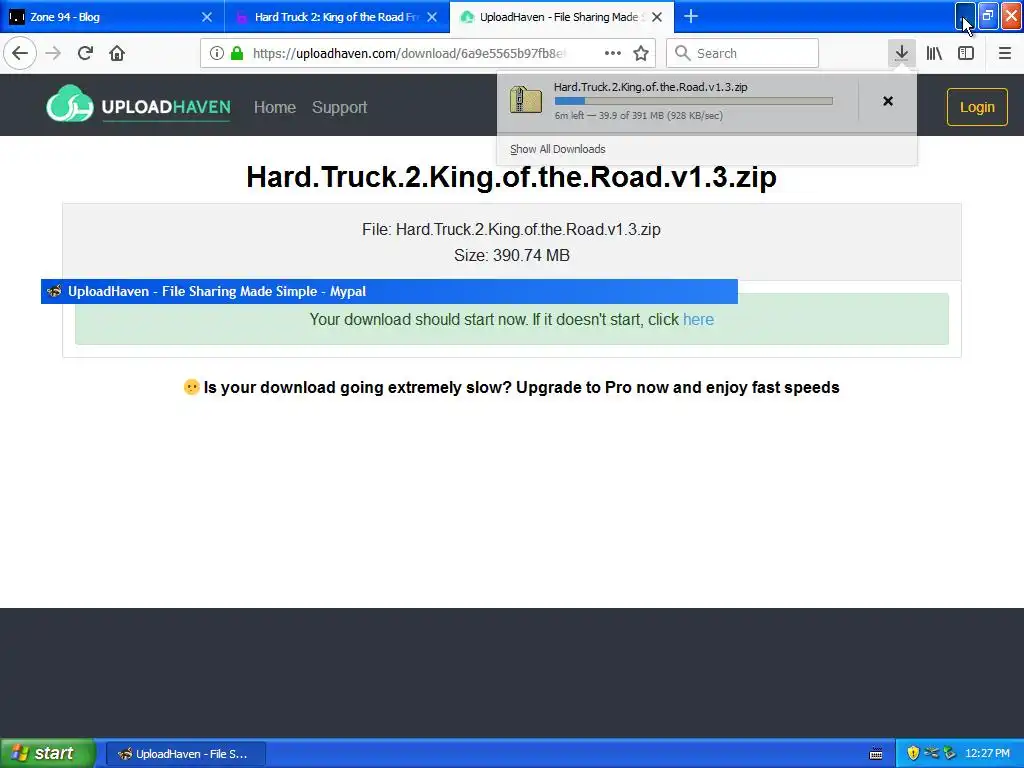This screenshot has width=1024, height=768.
Task: Close the Zone 94 - Blog tab
Action: pyautogui.click(x=207, y=17)
